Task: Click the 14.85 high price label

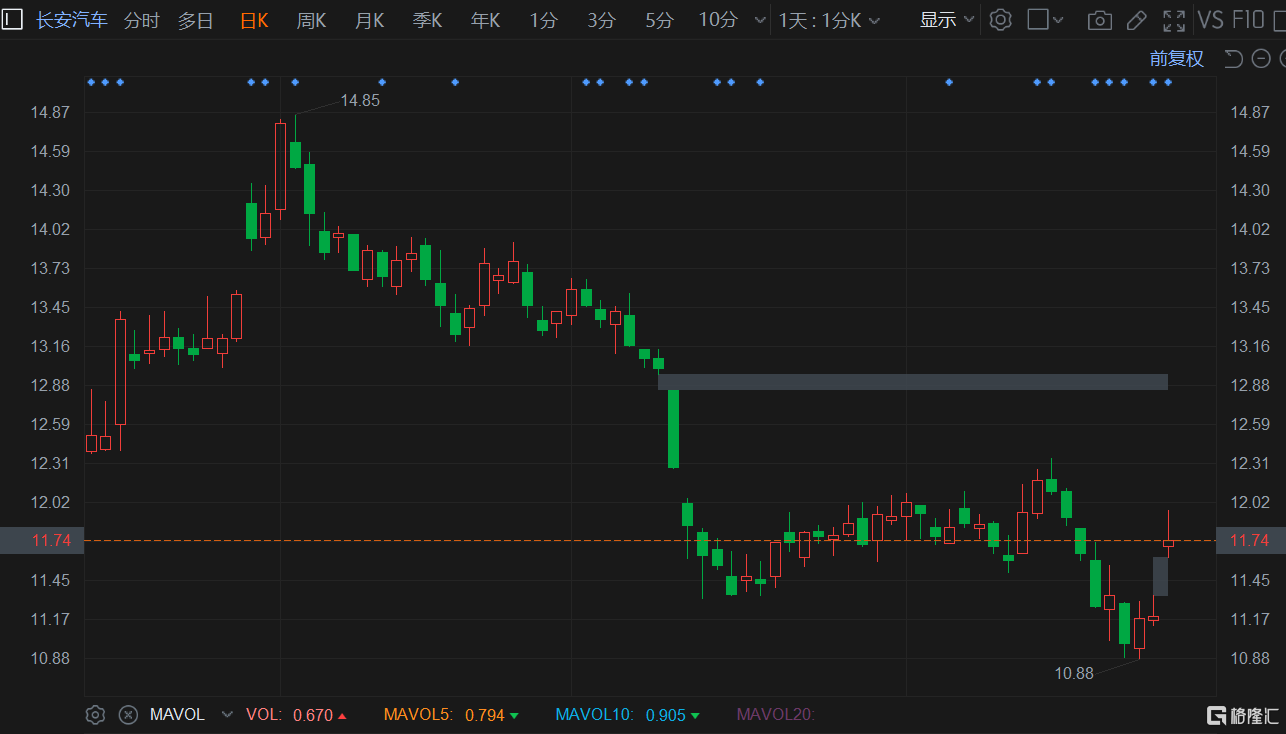Action: pos(360,100)
